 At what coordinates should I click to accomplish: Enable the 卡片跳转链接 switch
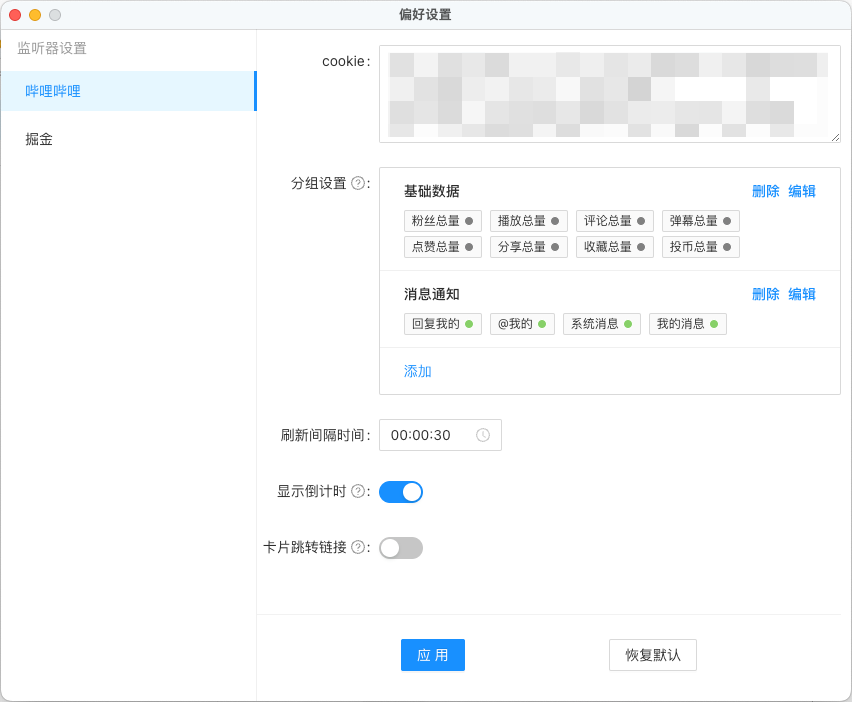click(401, 548)
